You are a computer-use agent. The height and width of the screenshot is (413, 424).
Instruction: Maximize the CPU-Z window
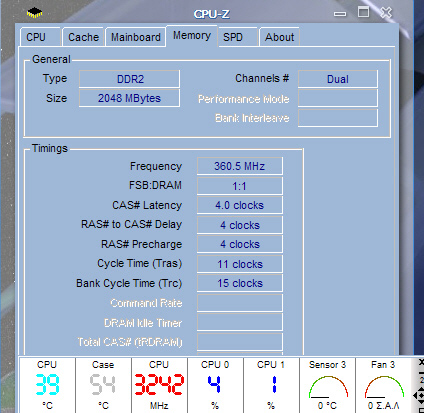point(363,12)
